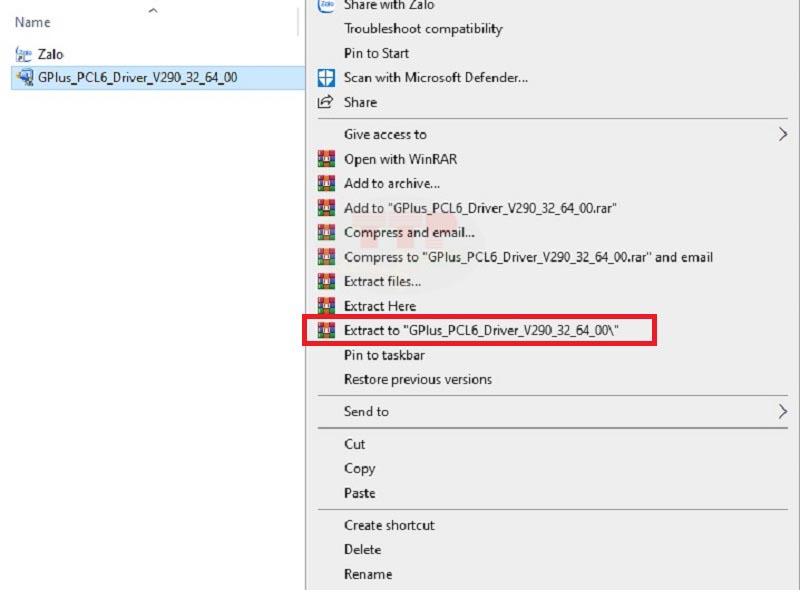This screenshot has height=590, width=800.
Task: Choose Rename from the context menu
Action: tap(368, 574)
